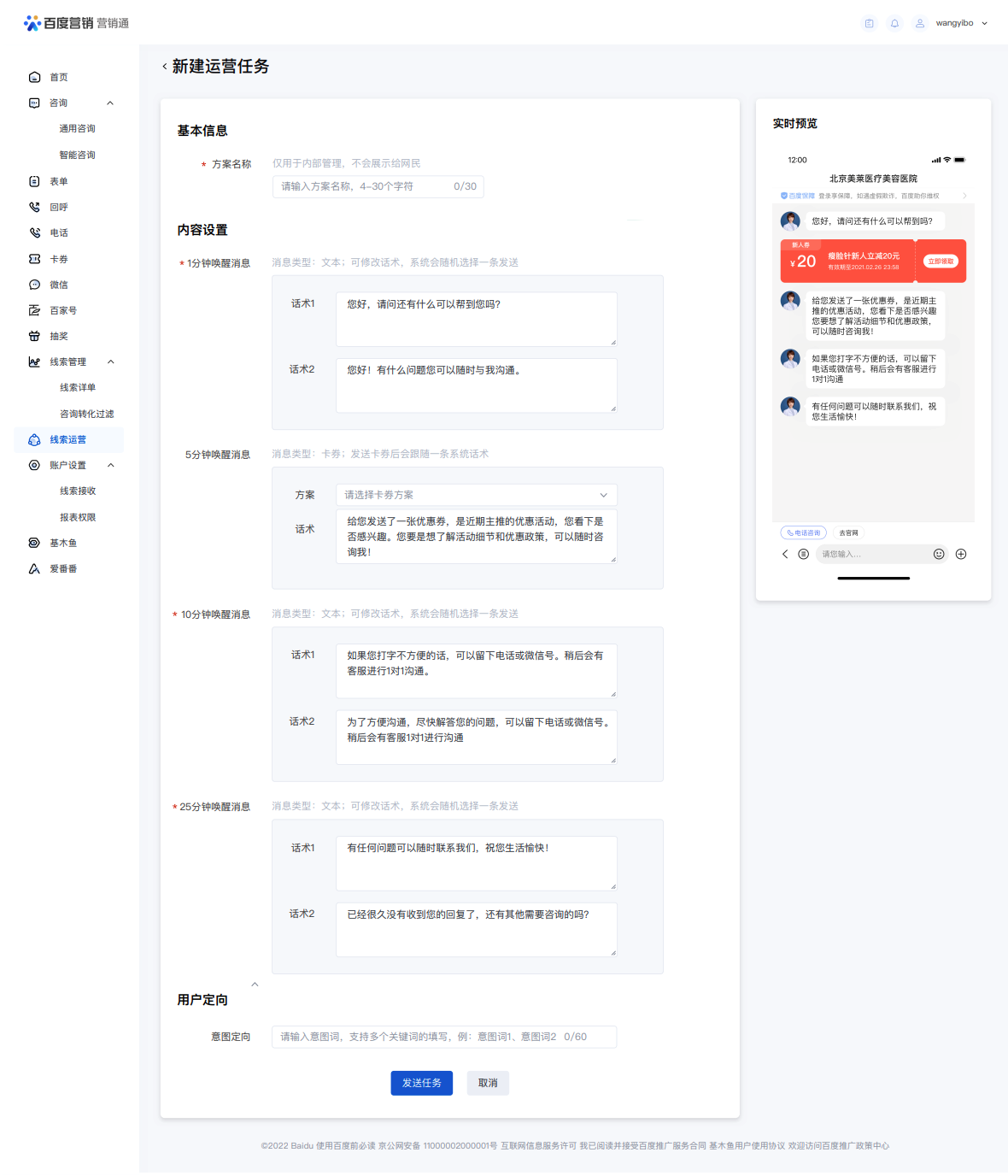Image resolution: width=1008 pixels, height=1176 pixels.
Task: Click the notification bell icon
Action: [894, 23]
